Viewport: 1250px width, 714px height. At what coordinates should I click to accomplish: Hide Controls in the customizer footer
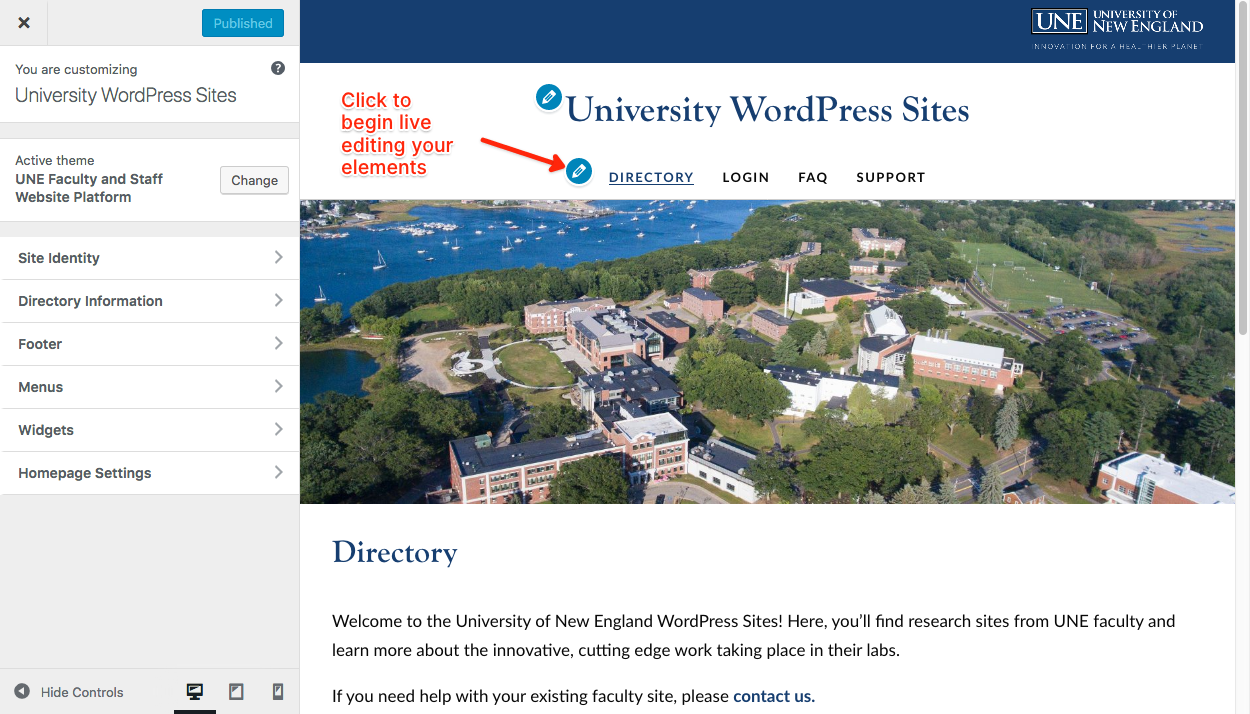tap(69, 691)
